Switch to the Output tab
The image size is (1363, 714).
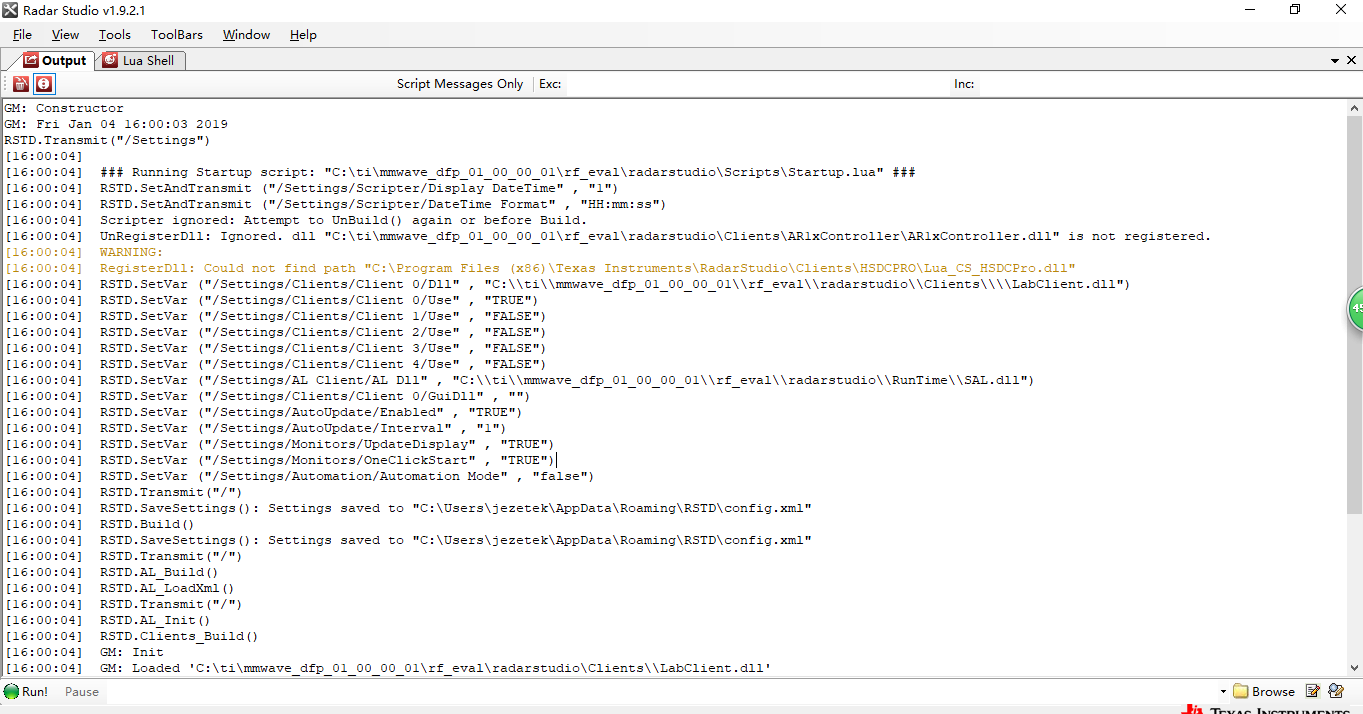coord(55,60)
